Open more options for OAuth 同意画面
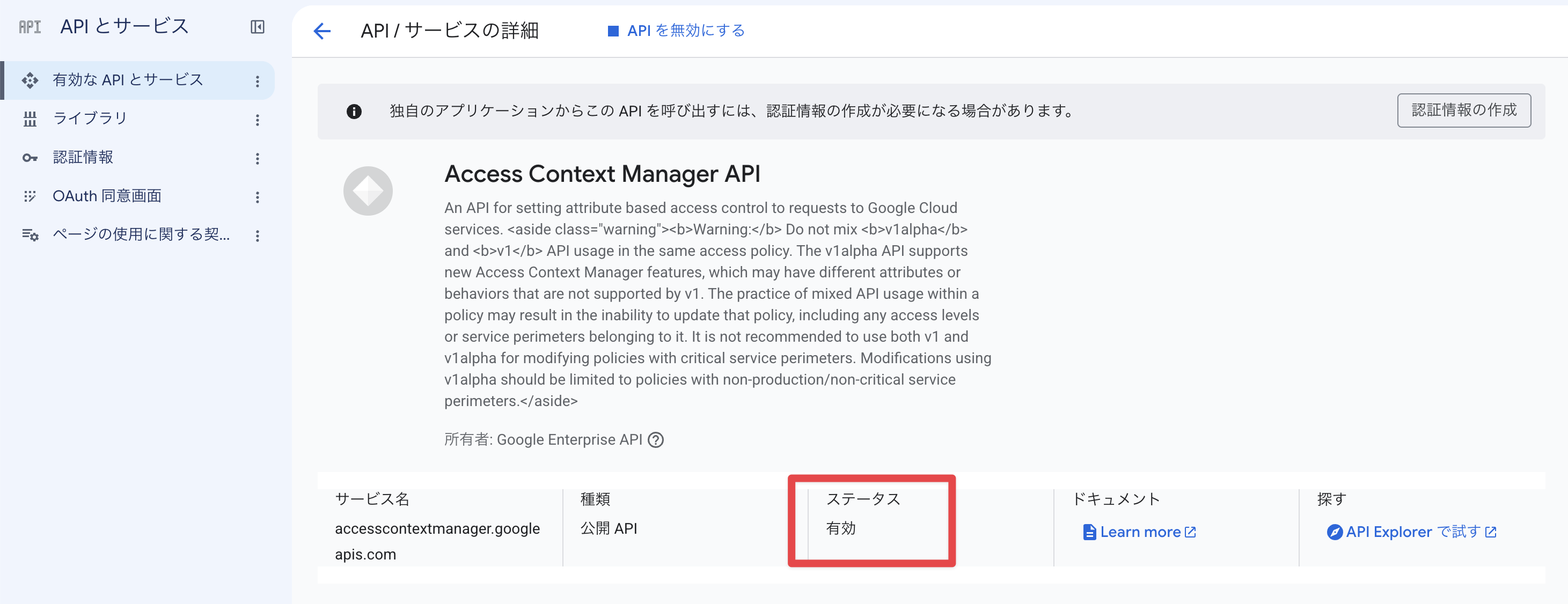 tap(258, 197)
